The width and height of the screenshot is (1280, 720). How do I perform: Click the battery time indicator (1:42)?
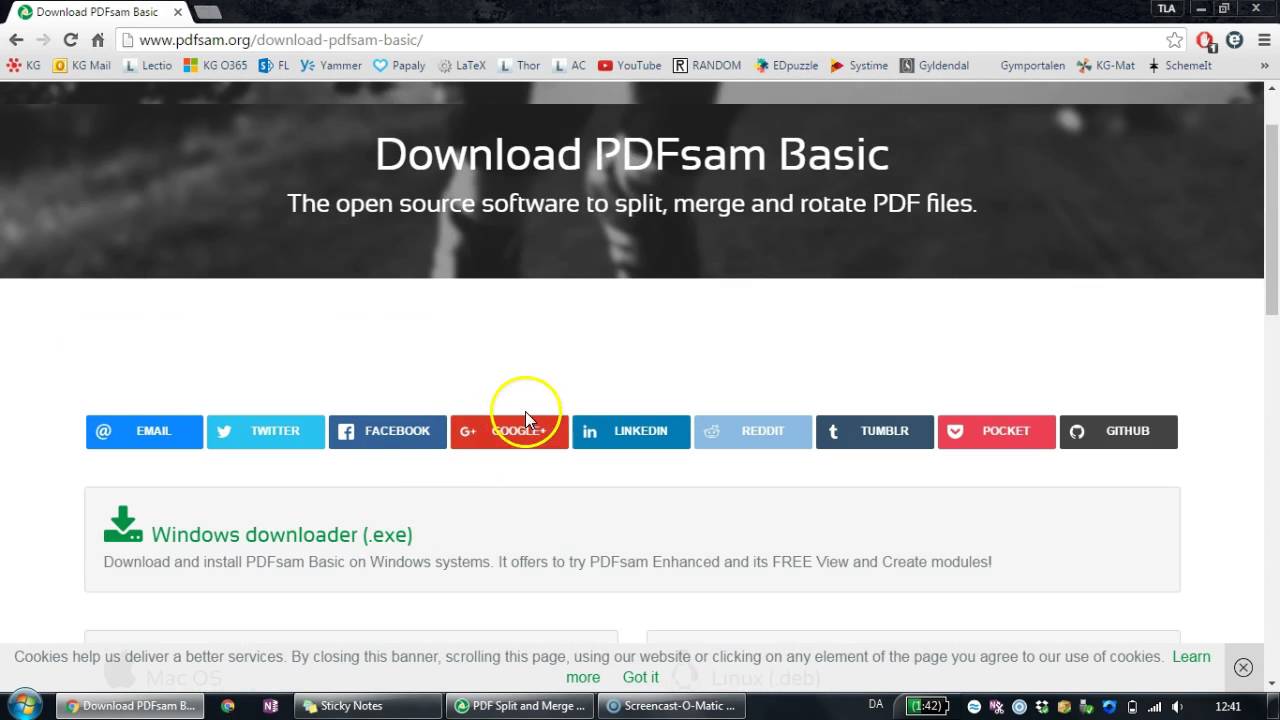[928, 706]
